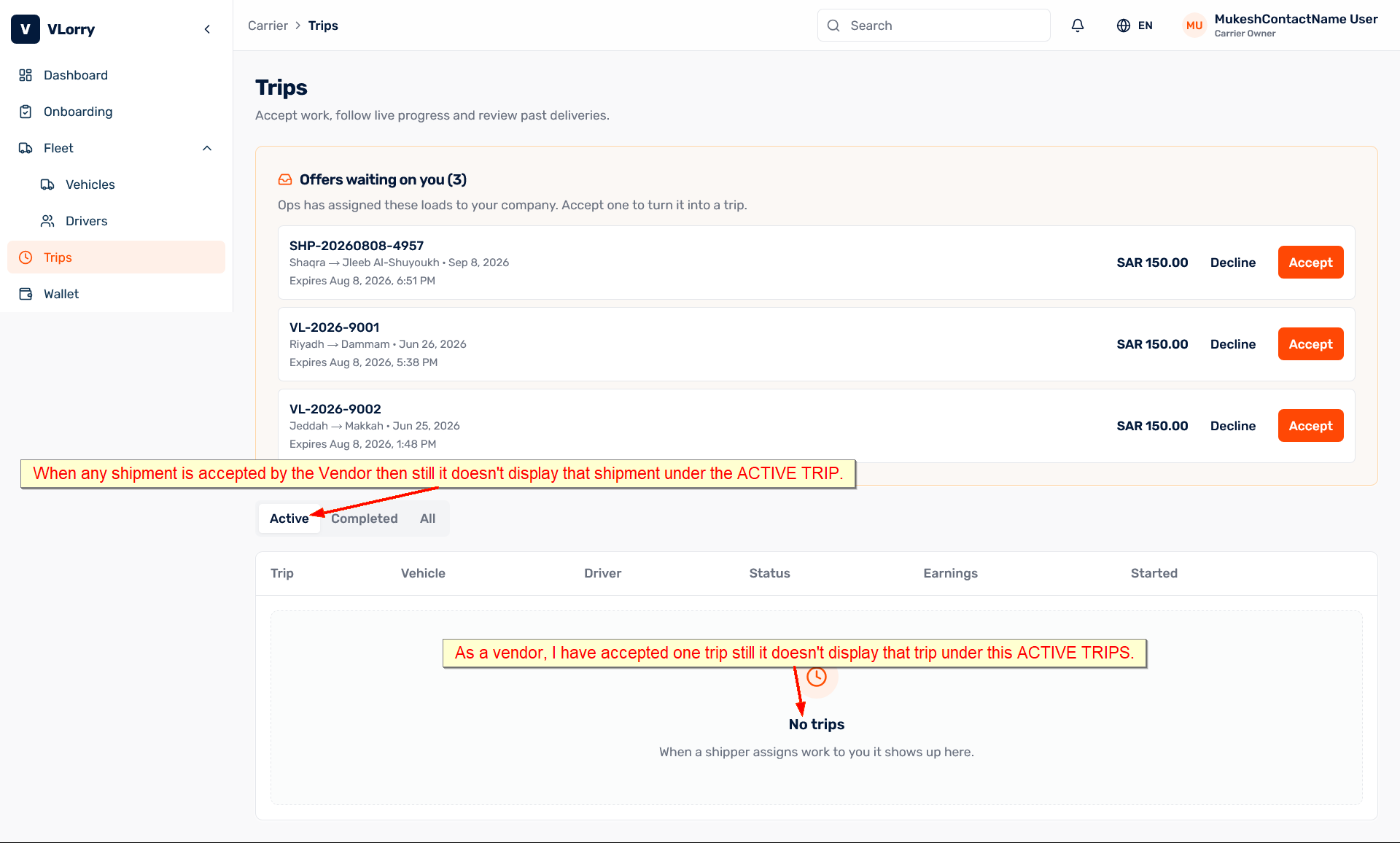Click the Trips clock icon in sidebar
The image size is (1400, 843).
coord(26,257)
